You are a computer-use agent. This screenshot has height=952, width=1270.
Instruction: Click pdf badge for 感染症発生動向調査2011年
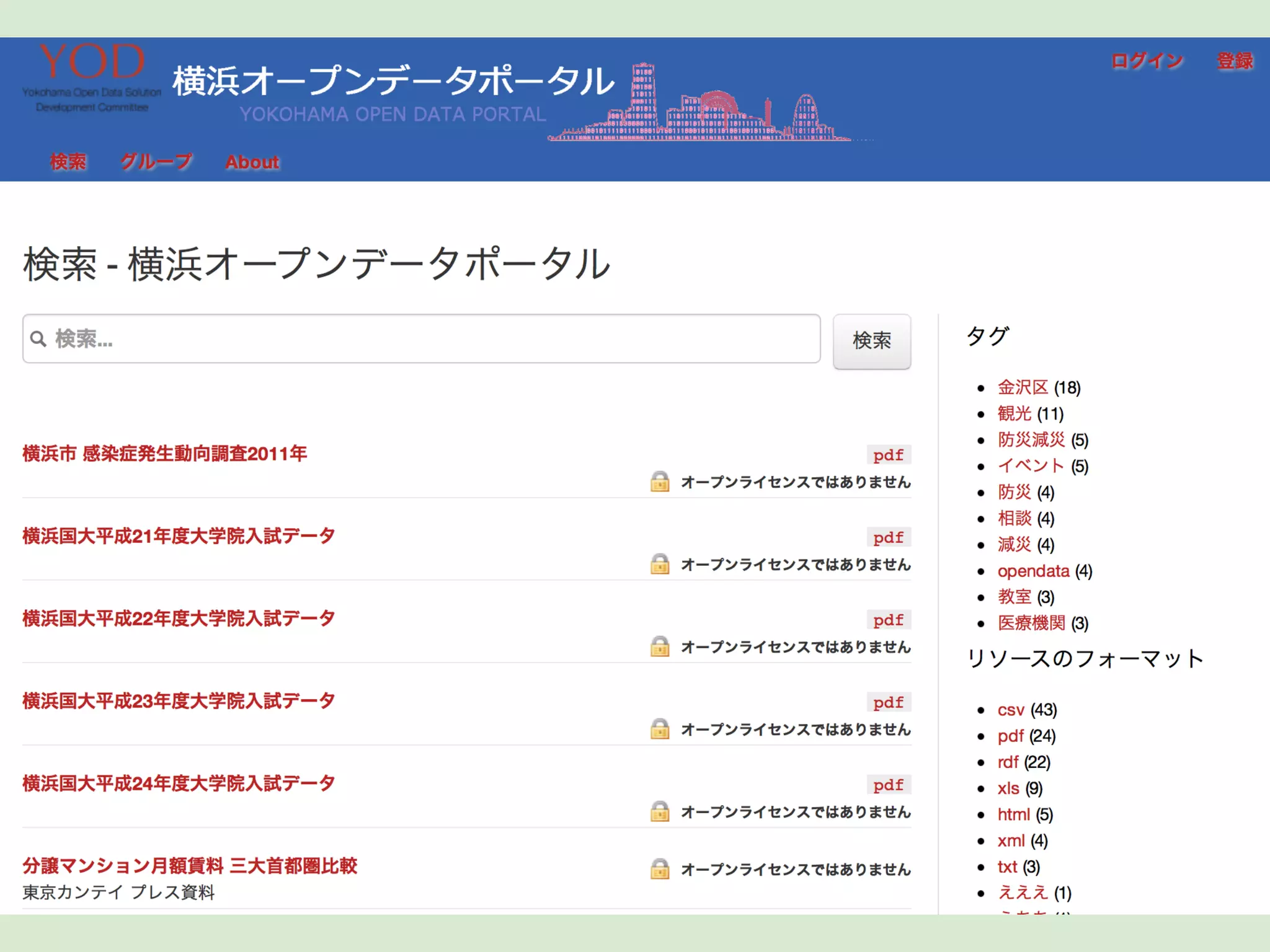coord(889,455)
